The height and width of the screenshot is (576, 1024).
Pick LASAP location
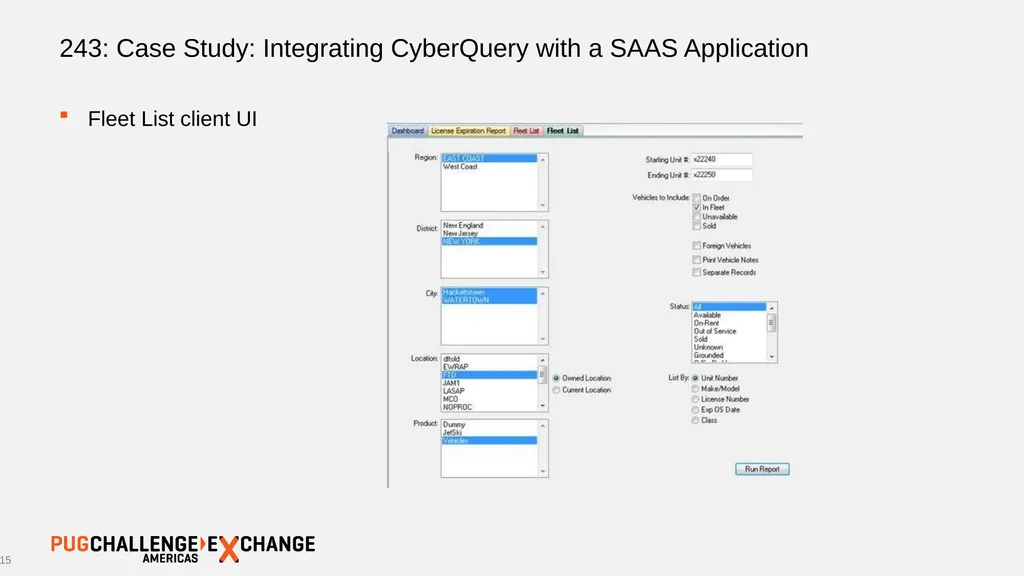(x=489, y=391)
